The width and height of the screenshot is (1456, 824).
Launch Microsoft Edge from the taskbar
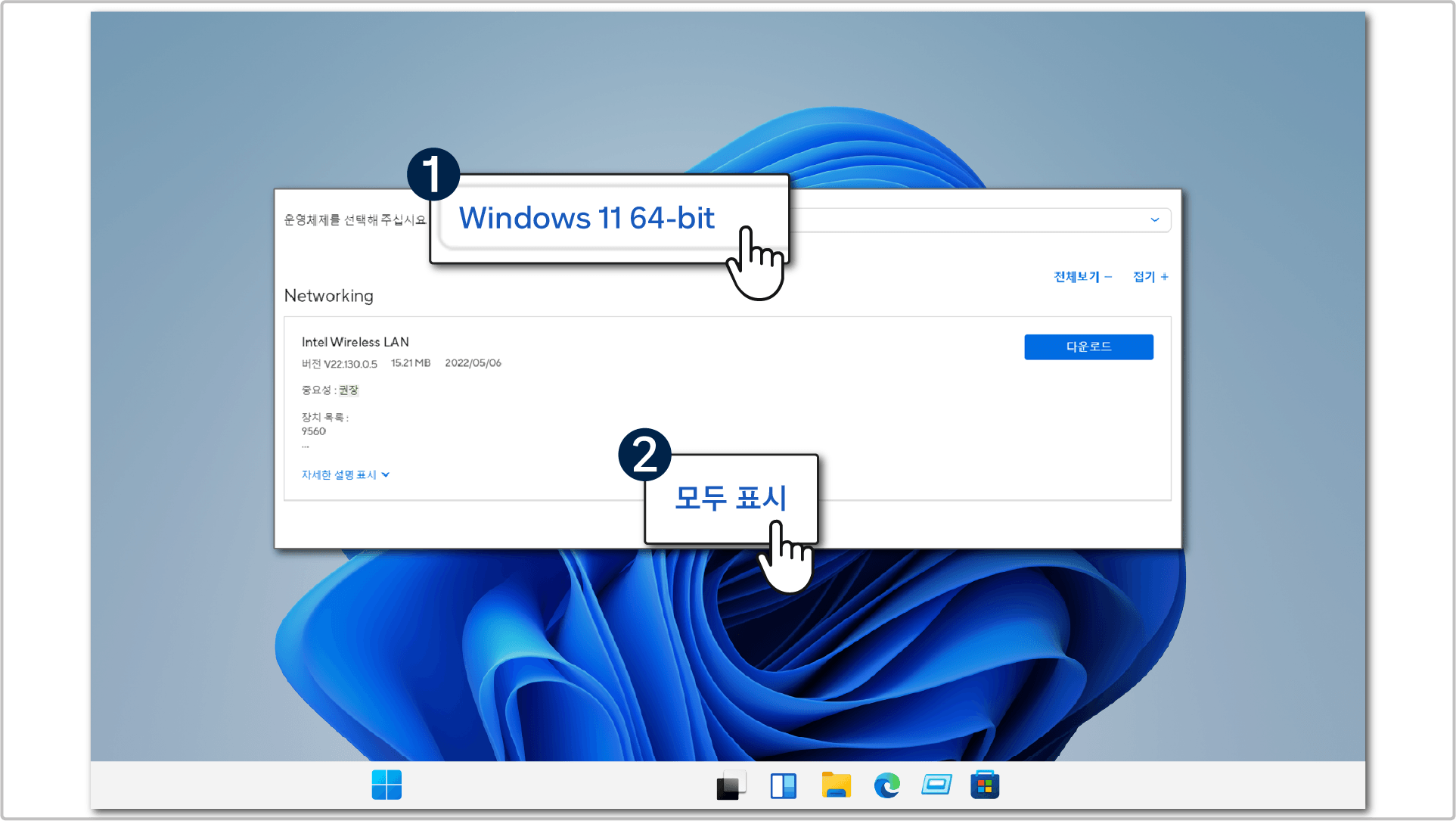(x=886, y=785)
